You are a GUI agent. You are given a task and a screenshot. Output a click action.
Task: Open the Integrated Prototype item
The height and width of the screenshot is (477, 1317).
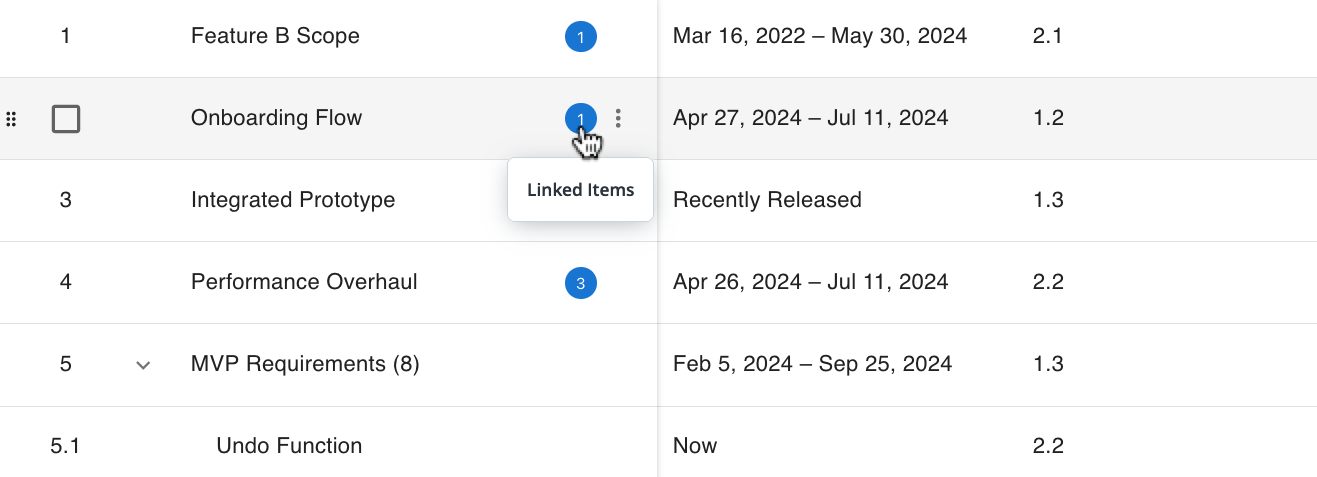pos(293,201)
